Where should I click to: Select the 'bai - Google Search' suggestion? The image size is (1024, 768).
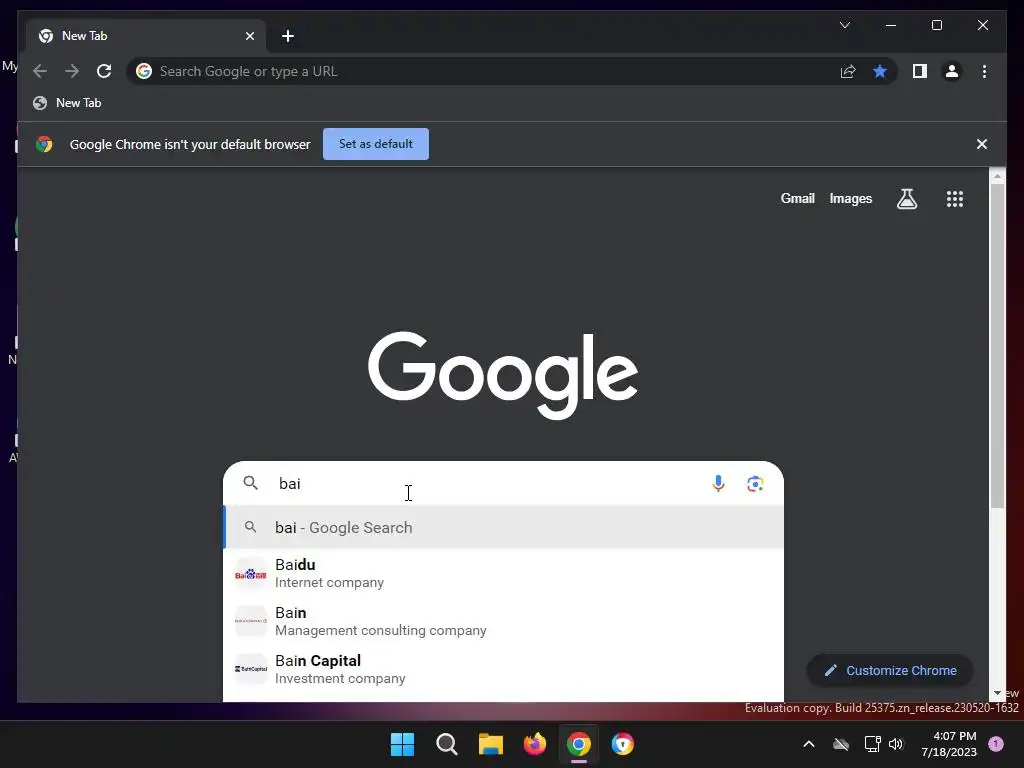click(503, 527)
